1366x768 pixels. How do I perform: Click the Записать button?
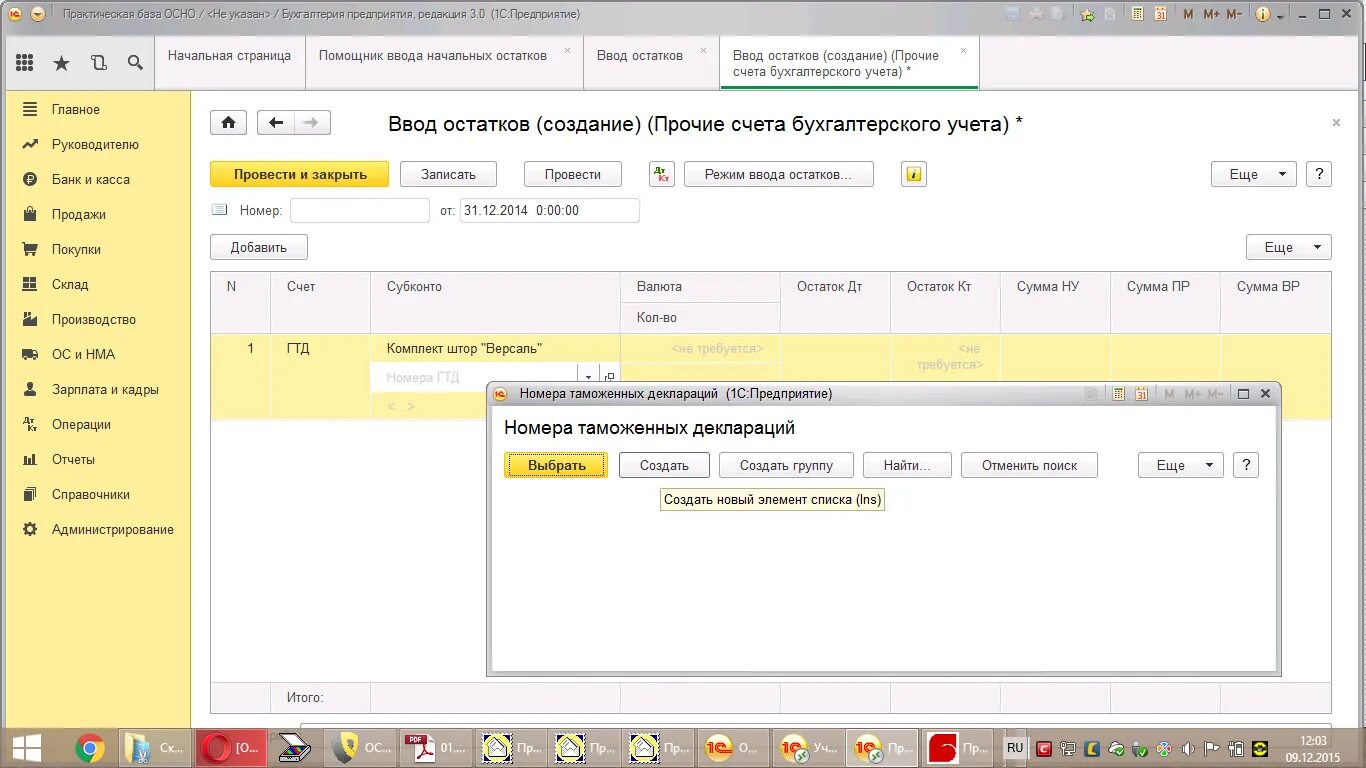pyautogui.click(x=448, y=174)
